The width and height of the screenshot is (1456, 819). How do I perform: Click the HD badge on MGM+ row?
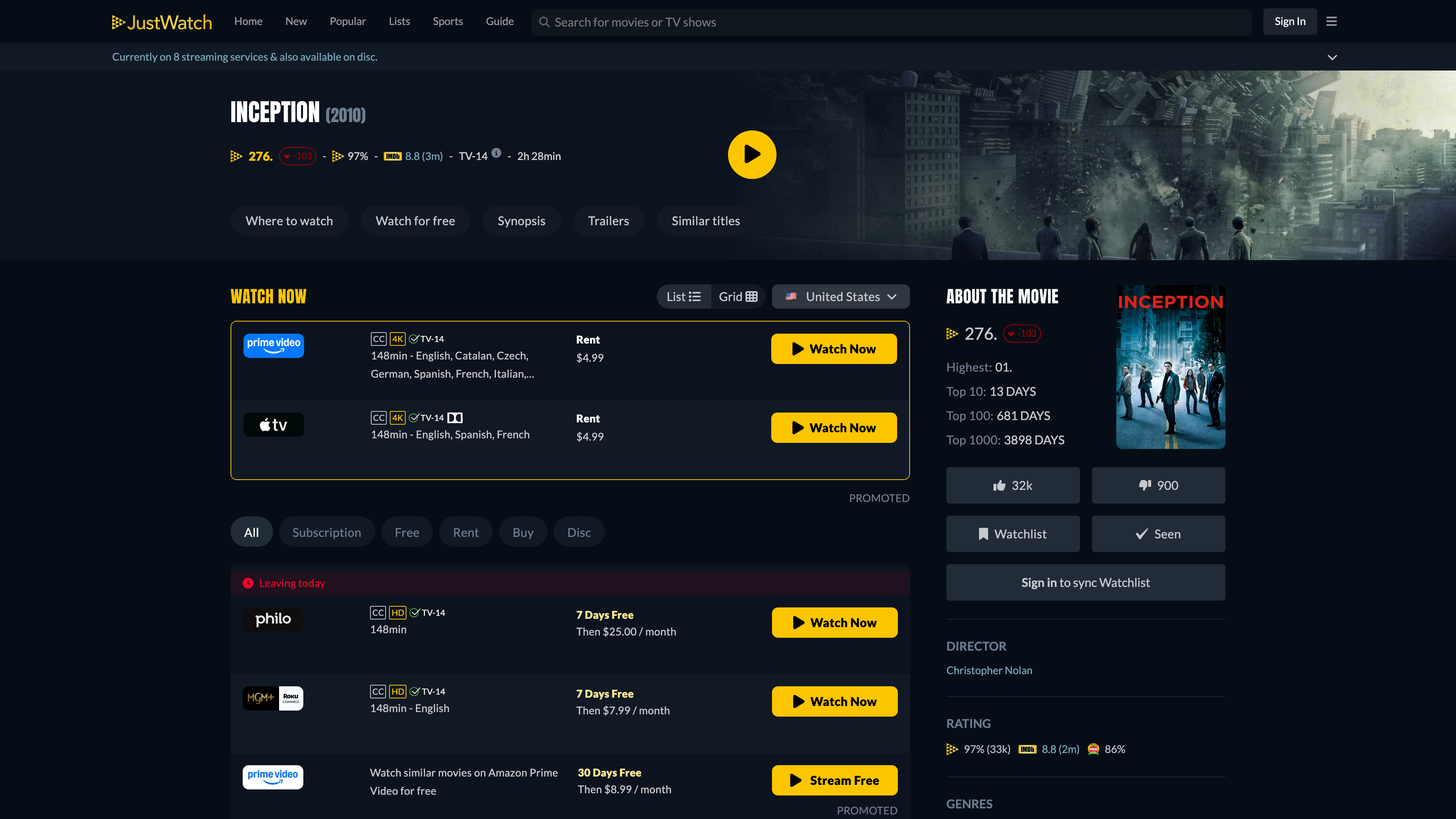tap(397, 691)
